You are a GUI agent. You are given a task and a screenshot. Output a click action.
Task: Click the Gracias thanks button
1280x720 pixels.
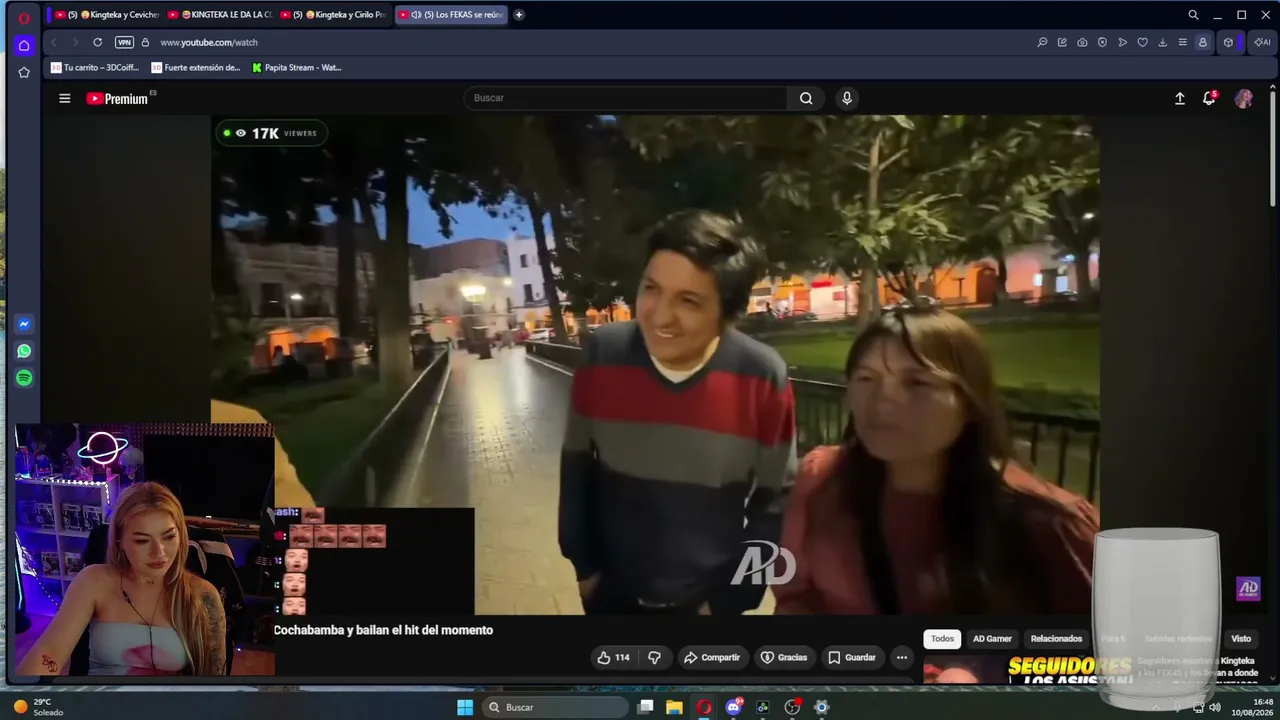click(x=784, y=657)
